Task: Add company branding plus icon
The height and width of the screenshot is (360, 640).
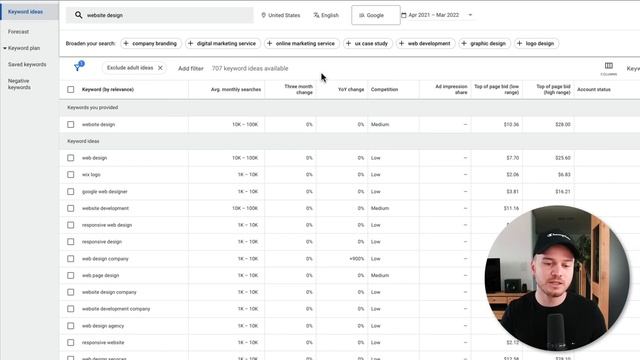Action: [126, 43]
